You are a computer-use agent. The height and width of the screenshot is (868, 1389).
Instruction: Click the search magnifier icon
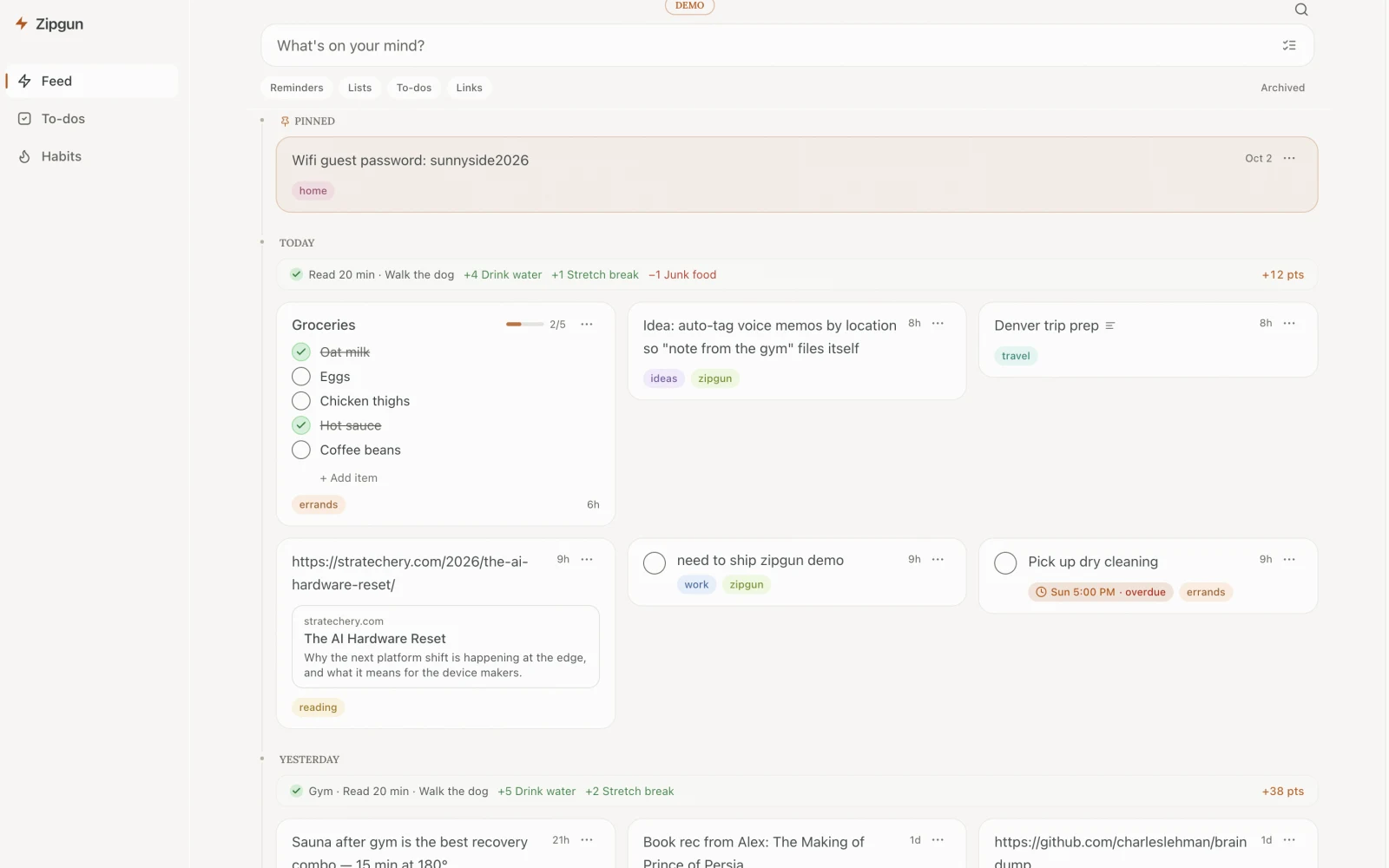click(x=1300, y=10)
